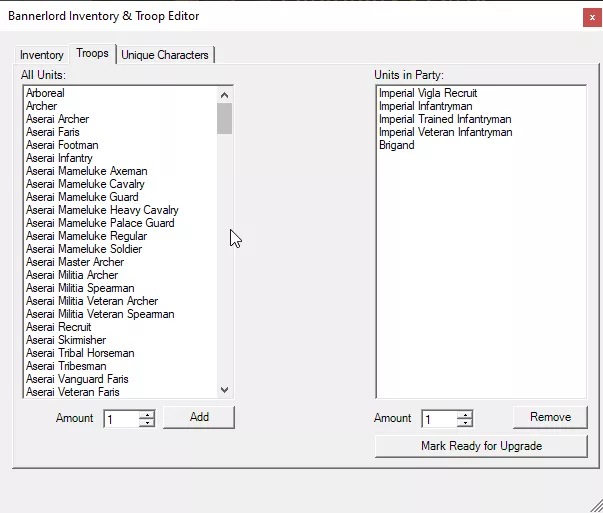Select Aserai Master Archer

point(121,262)
